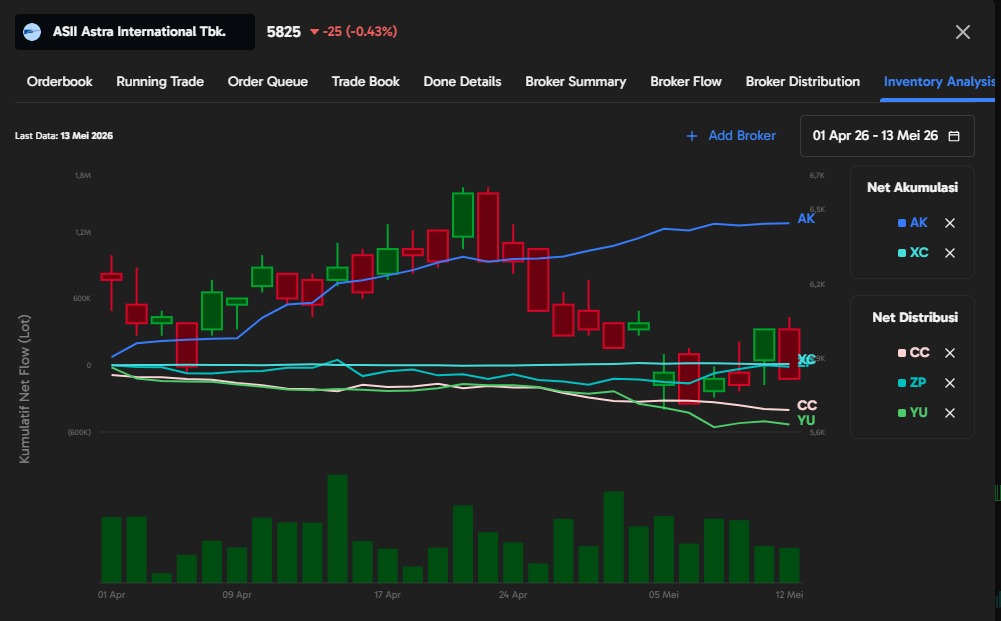
Task: Click the Last Data: 13 Mei 2026 label
Action: click(64, 136)
